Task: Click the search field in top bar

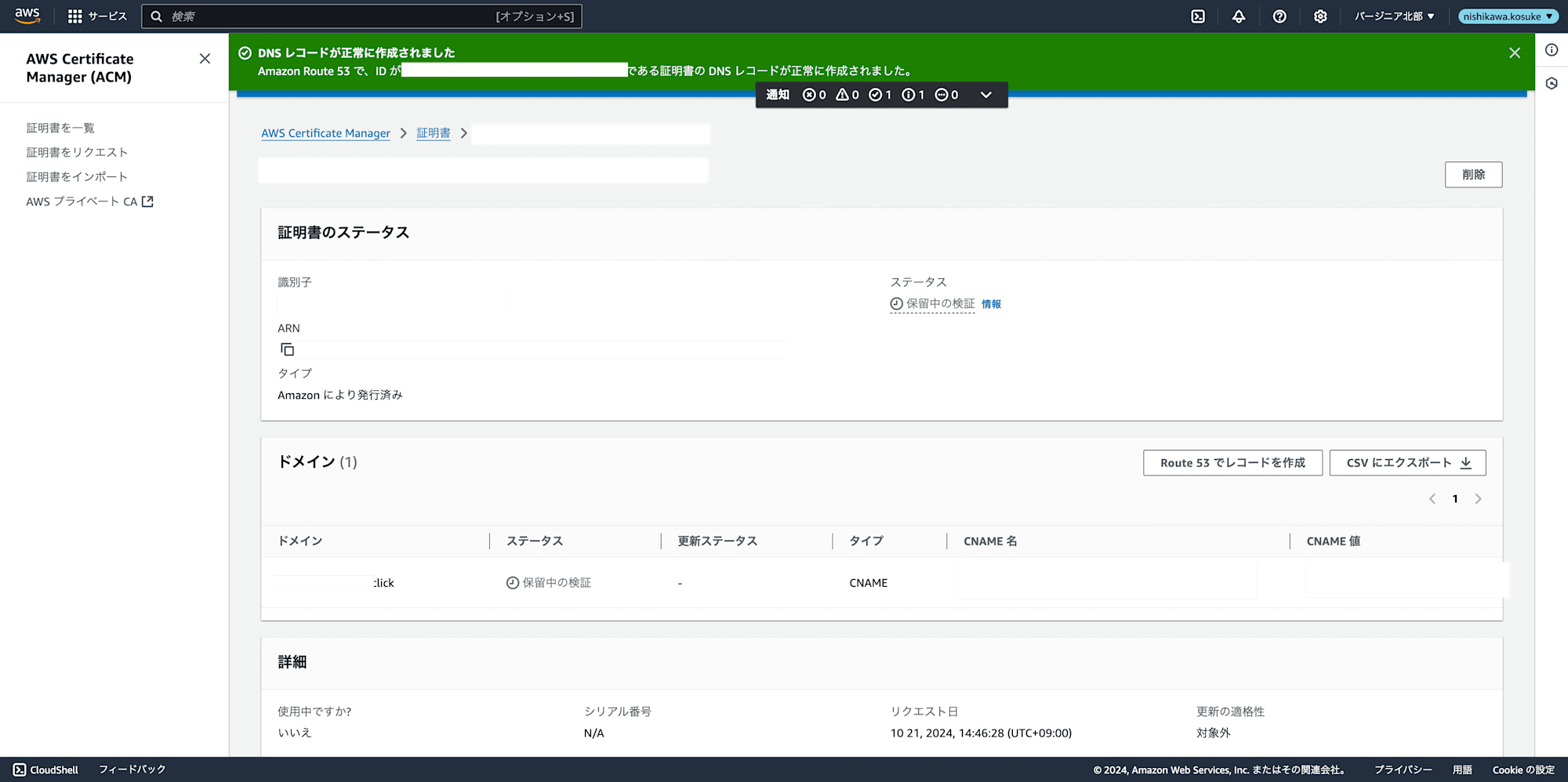Action: (x=361, y=16)
